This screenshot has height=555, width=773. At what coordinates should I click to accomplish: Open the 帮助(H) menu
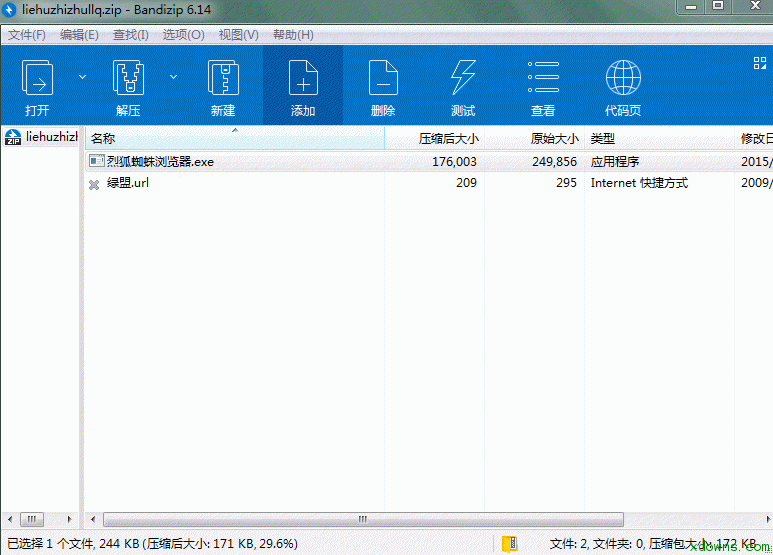tap(293, 35)
